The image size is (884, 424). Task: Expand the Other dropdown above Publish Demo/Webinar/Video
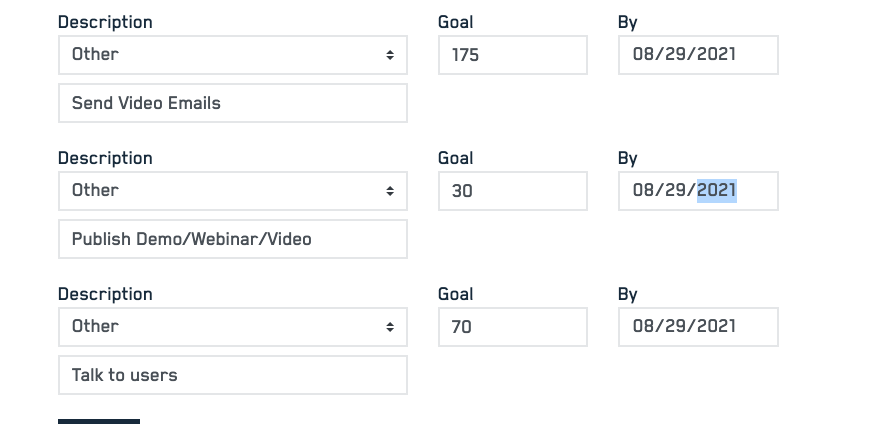pos(232,191)
